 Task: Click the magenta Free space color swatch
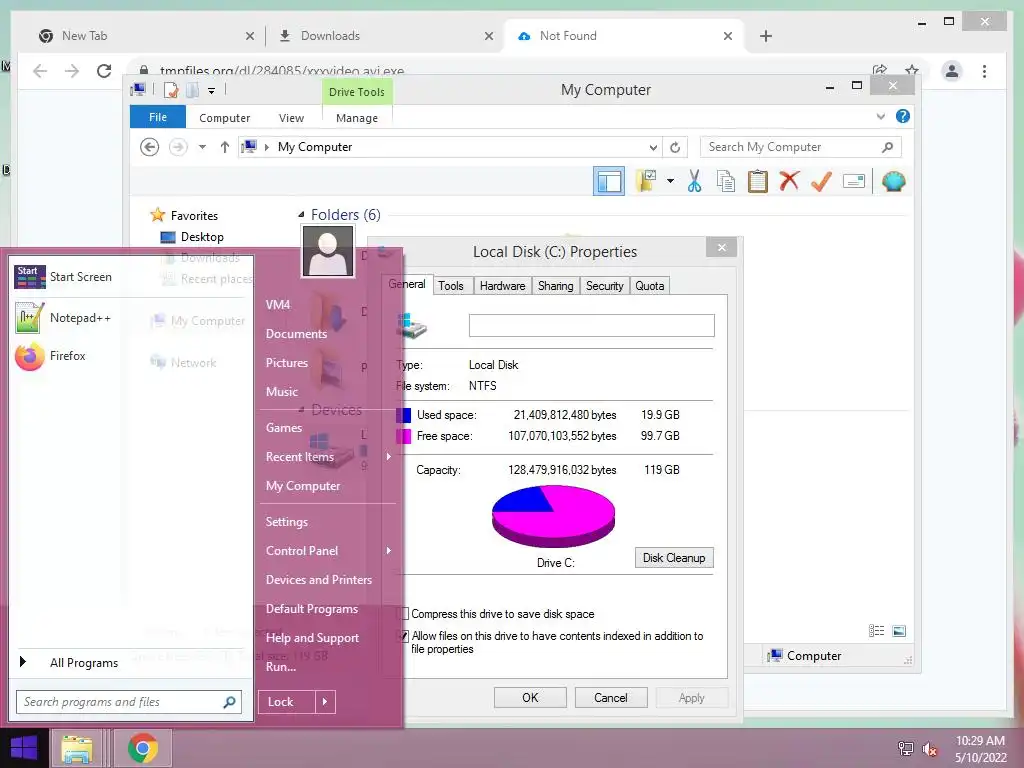point(404,436)
